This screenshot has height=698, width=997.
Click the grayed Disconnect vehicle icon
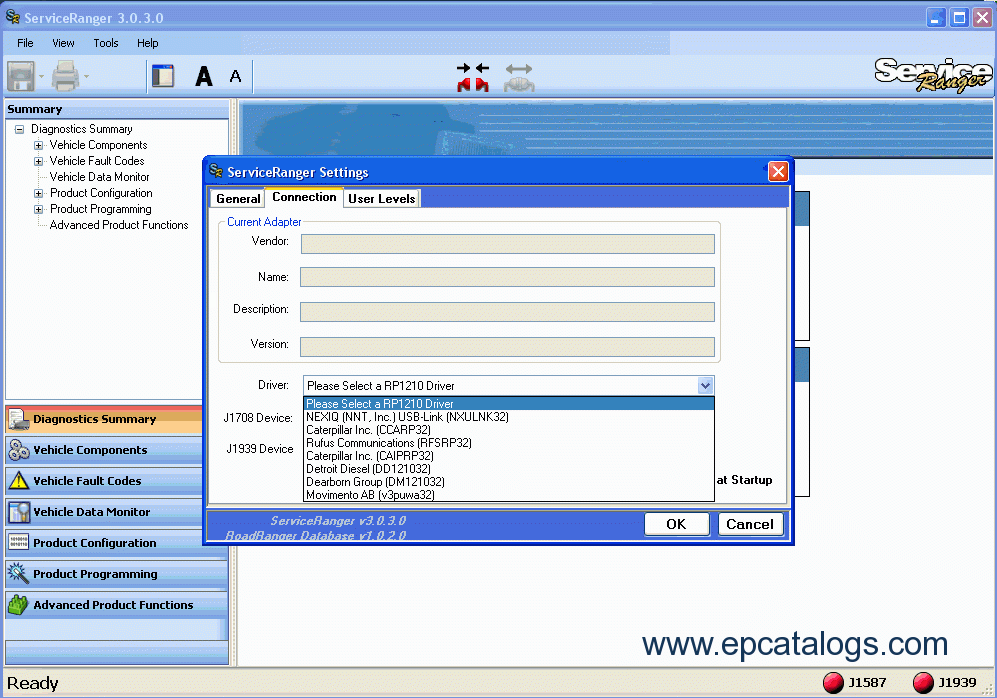[x=519, y=77]
